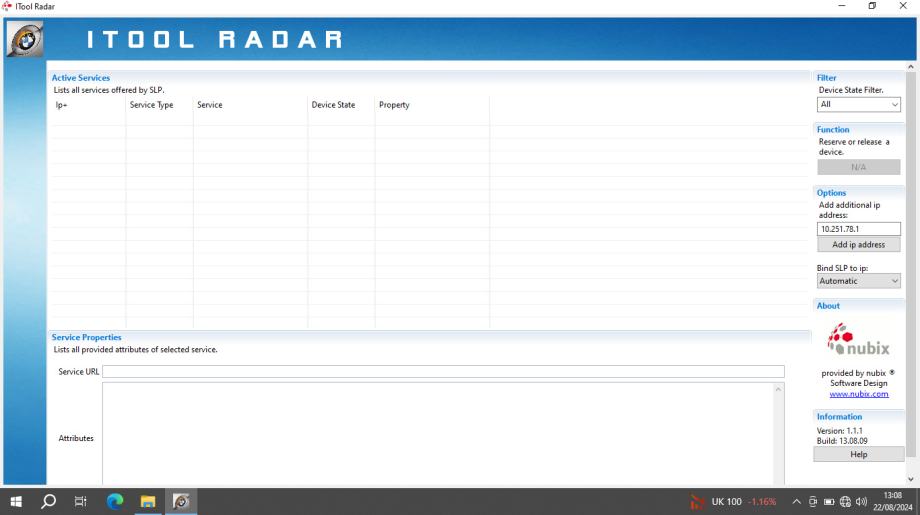Viewport: 920px width, 515px height.
Task: Select ITool Radar taskbar app icon
Action: (181, 502)
